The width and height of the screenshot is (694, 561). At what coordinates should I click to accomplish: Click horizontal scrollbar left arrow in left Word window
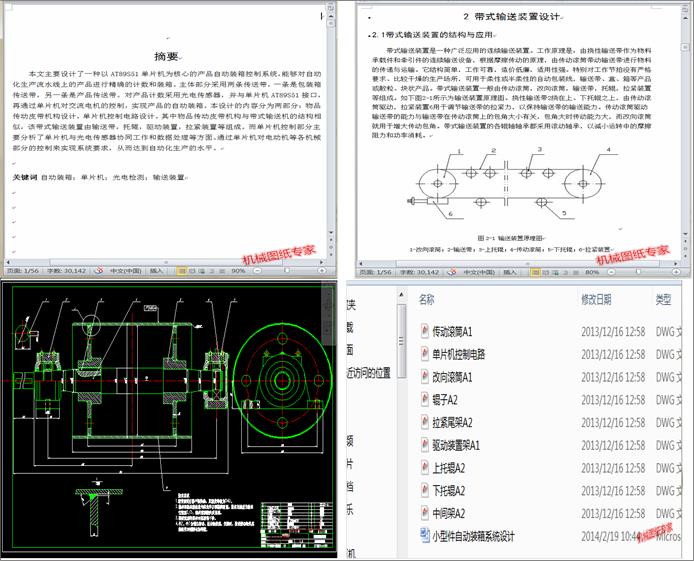point(8,262)
